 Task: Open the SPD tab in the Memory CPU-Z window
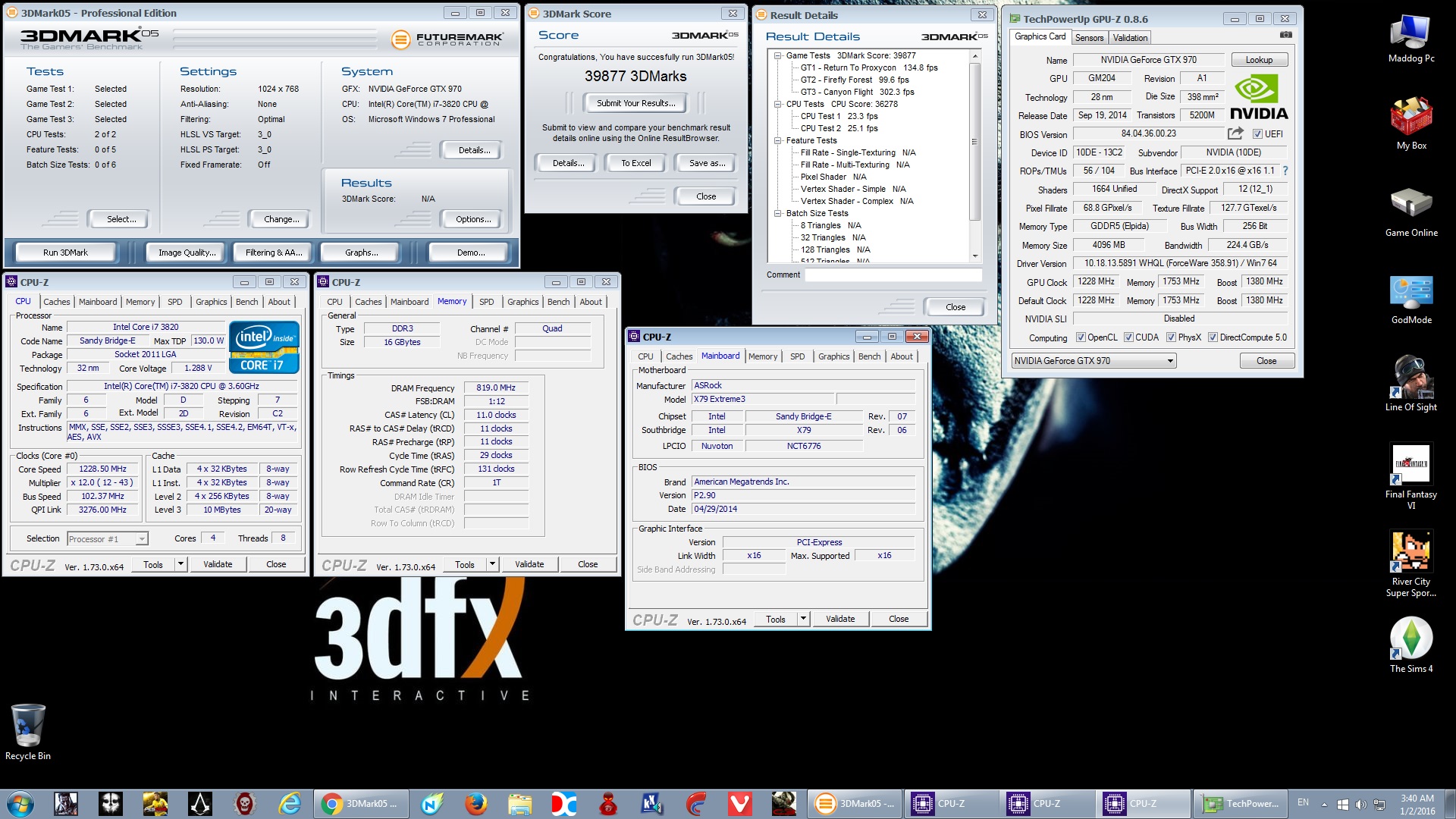486,302
